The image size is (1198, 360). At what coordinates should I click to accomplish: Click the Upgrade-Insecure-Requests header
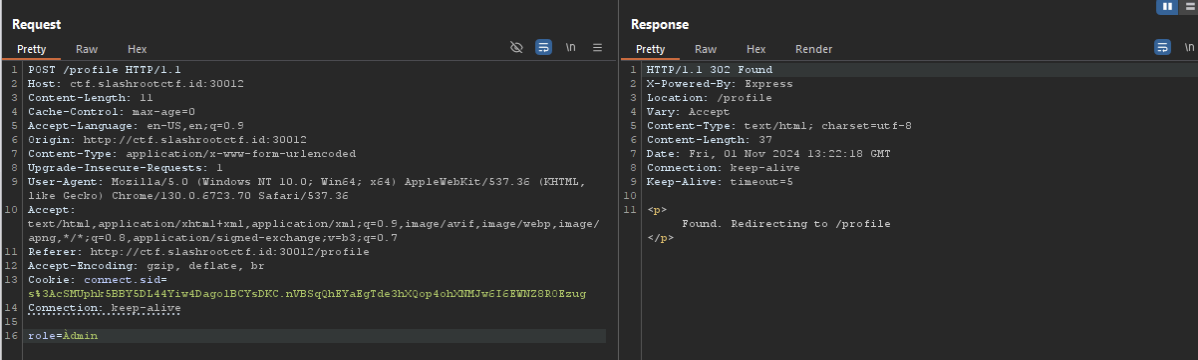(x=125, y=167)
